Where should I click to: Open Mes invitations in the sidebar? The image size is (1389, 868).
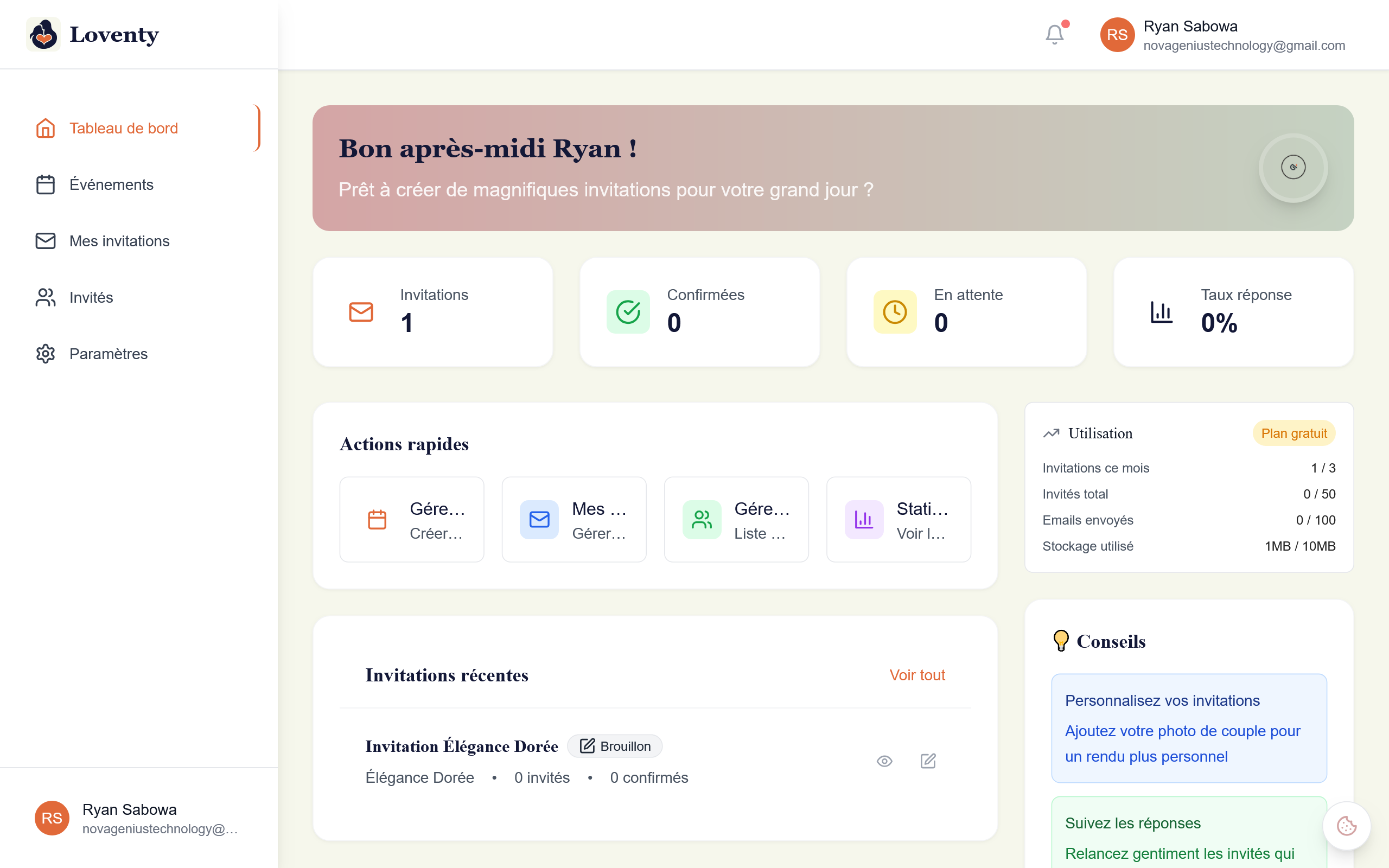(119, 241)
